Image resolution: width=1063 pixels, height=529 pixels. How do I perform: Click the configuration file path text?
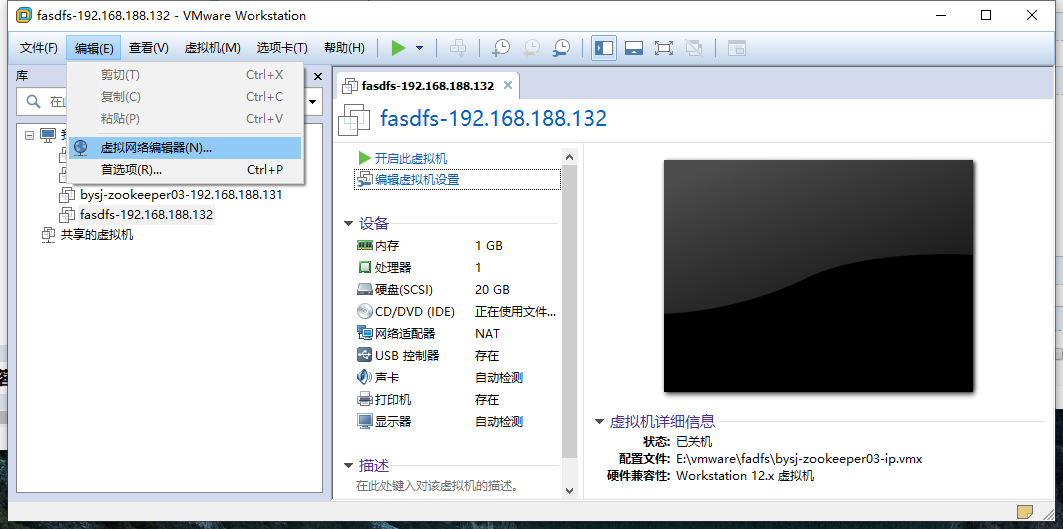coord(799,458)
